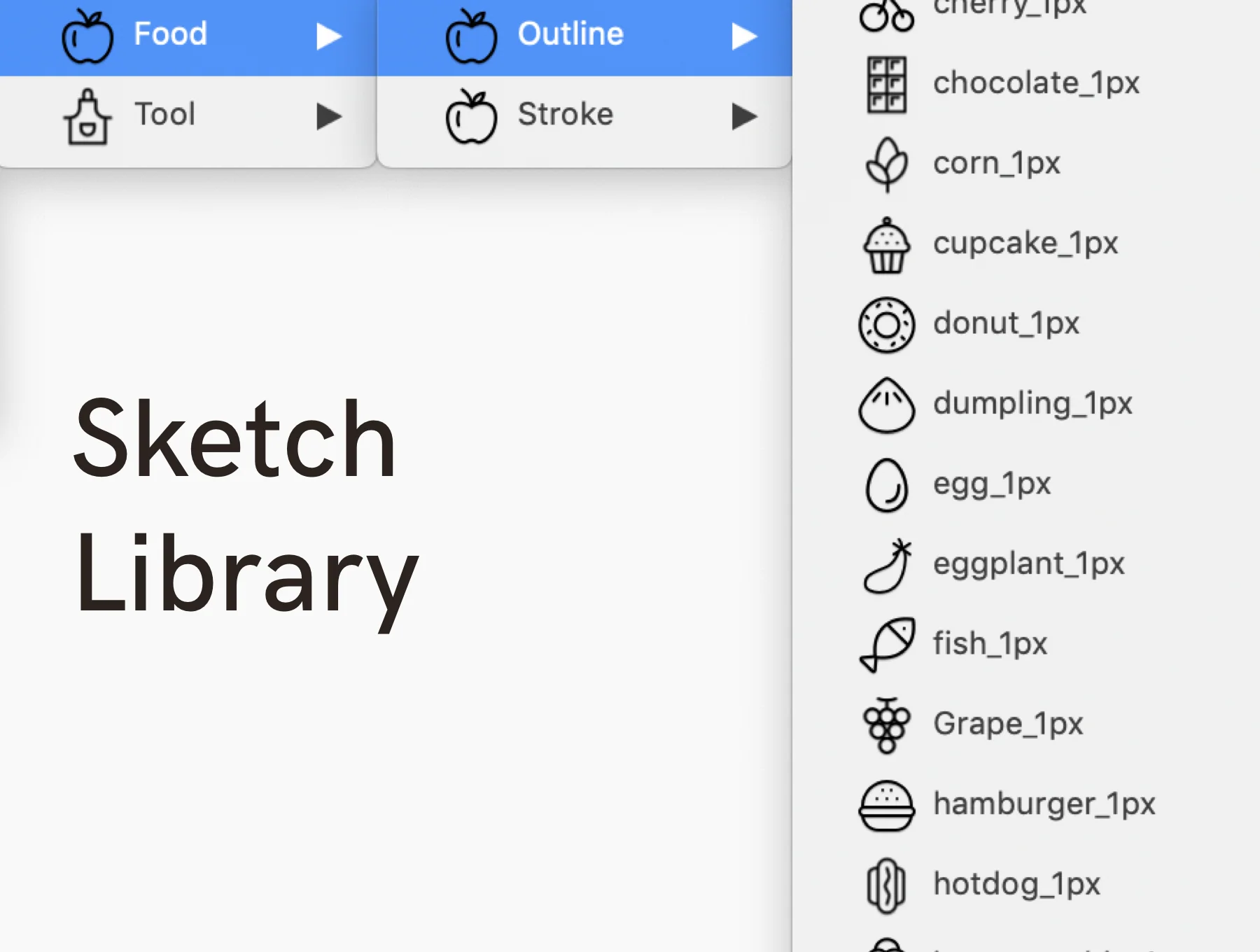This screenshot has width=1260, height=952.
Task: Select the egg icon
Action: tap(887, 485)
